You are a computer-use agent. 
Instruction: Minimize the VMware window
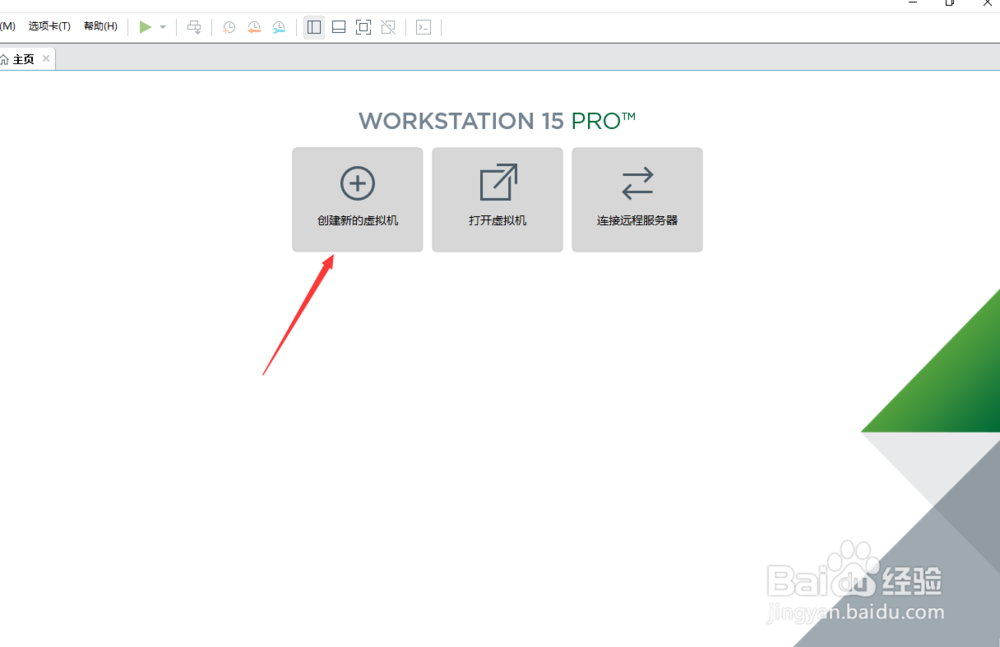(913, 3)
